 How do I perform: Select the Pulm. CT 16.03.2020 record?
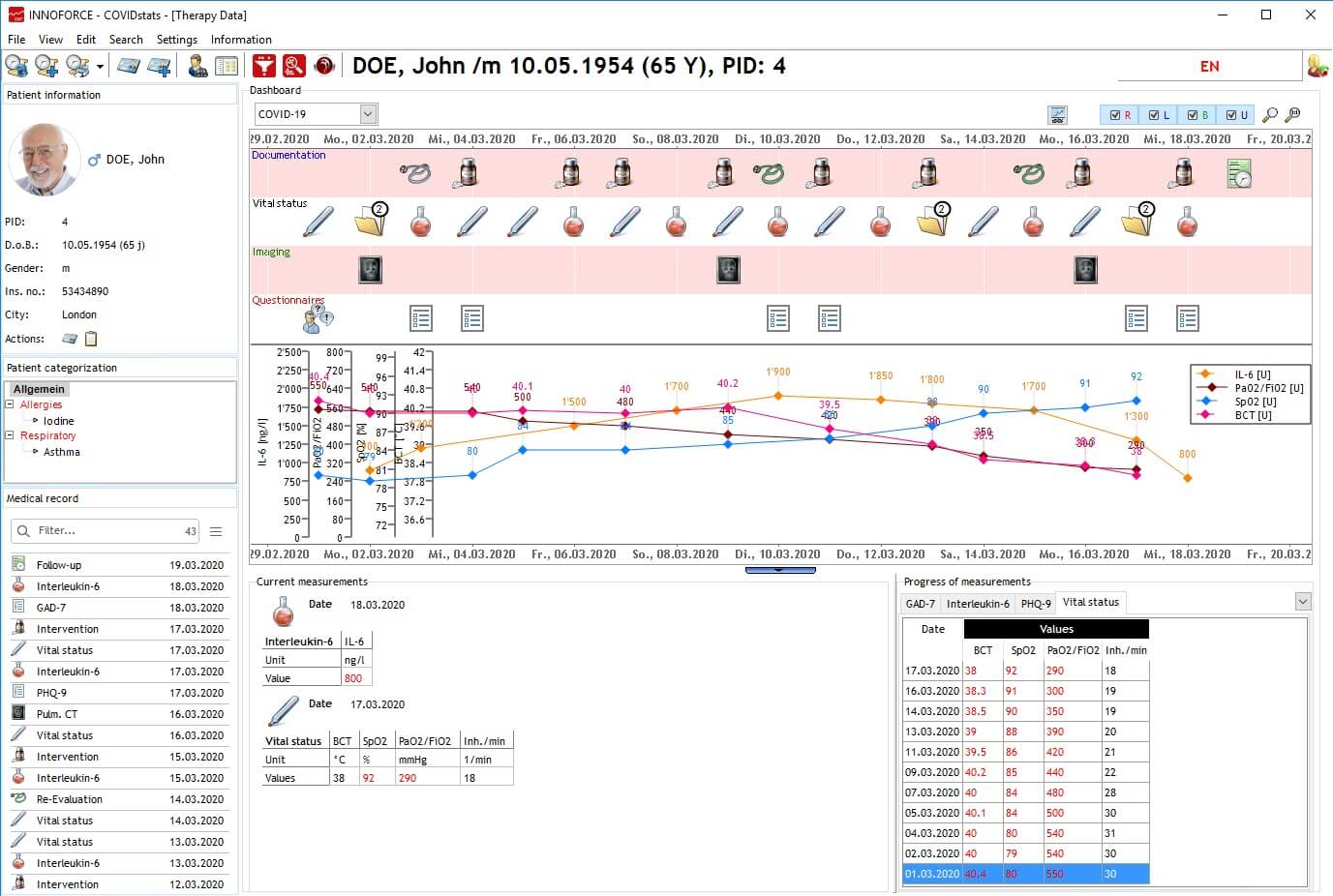pos(119,714)
